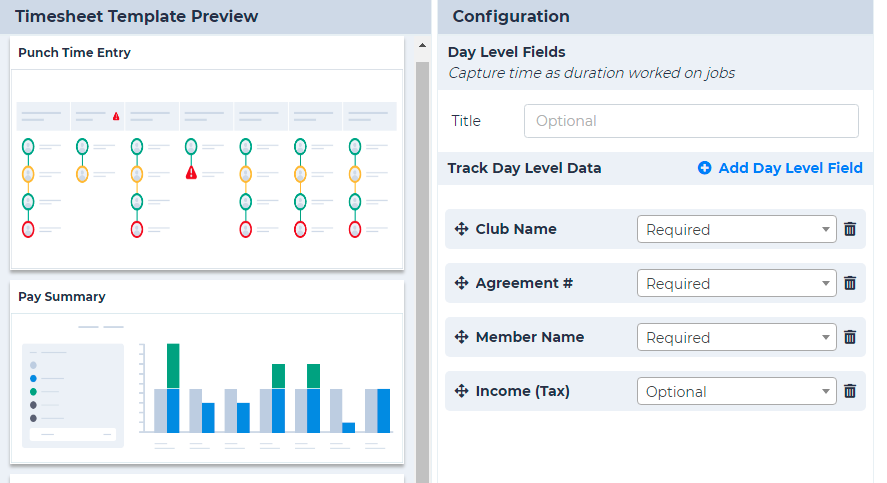Click the drag handle icon for Club Name

461,229
